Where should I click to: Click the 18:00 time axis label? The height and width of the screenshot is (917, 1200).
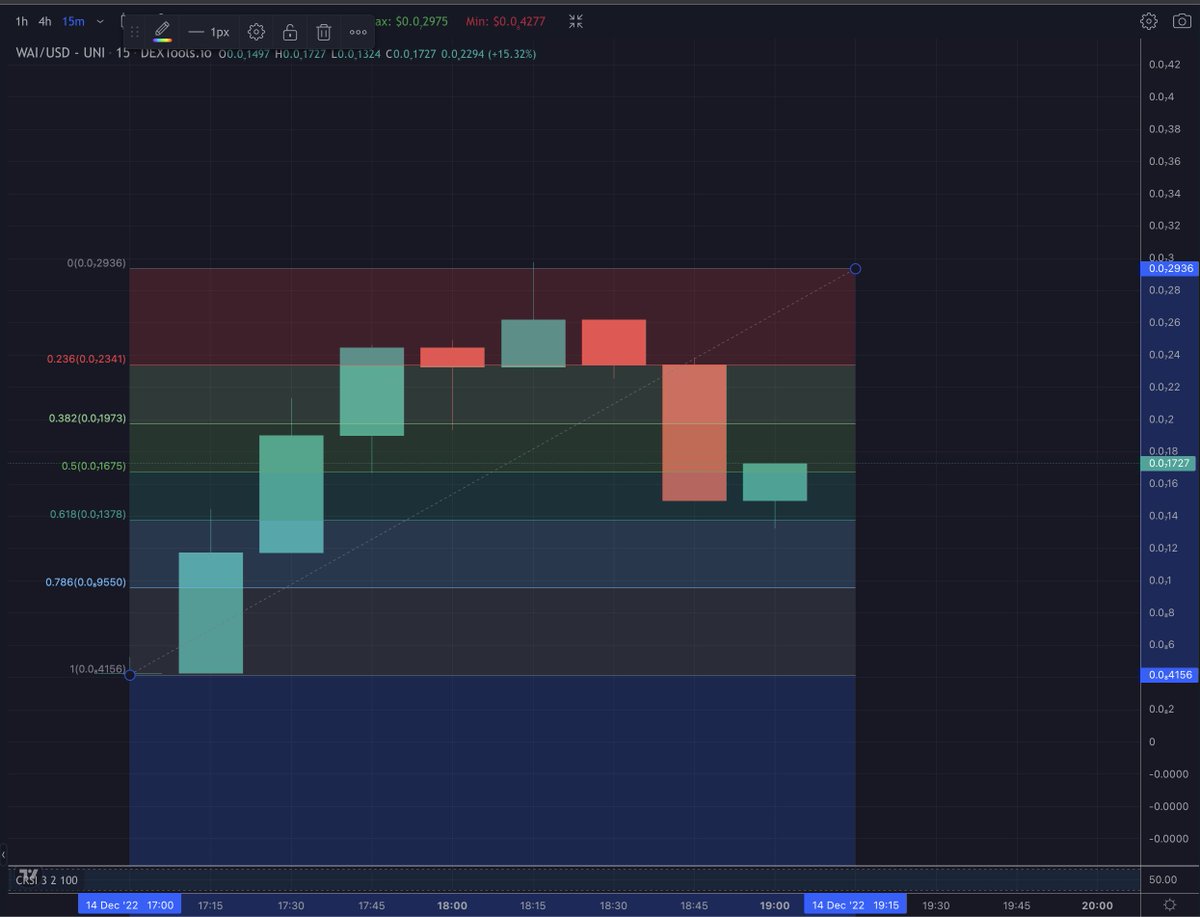click(452, 904)
